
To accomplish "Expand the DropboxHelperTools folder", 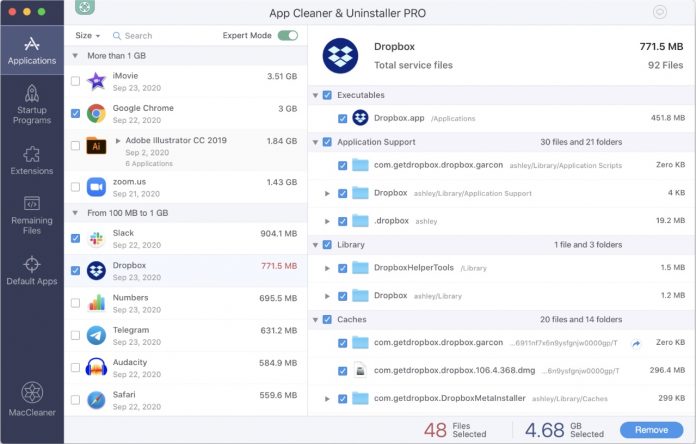I will (327, 268).
